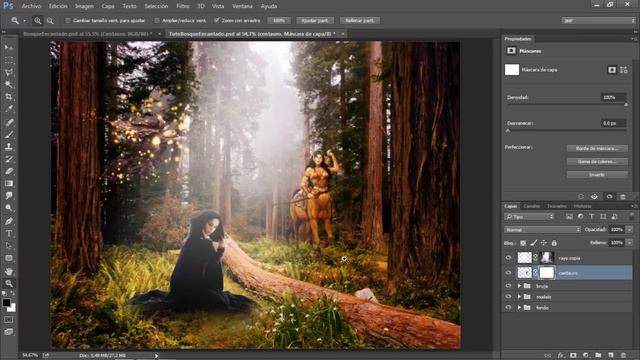This screenshot has height=360, width=640.
Task: Choose Zoom Out mode in options bar
Action: (50, 20)
